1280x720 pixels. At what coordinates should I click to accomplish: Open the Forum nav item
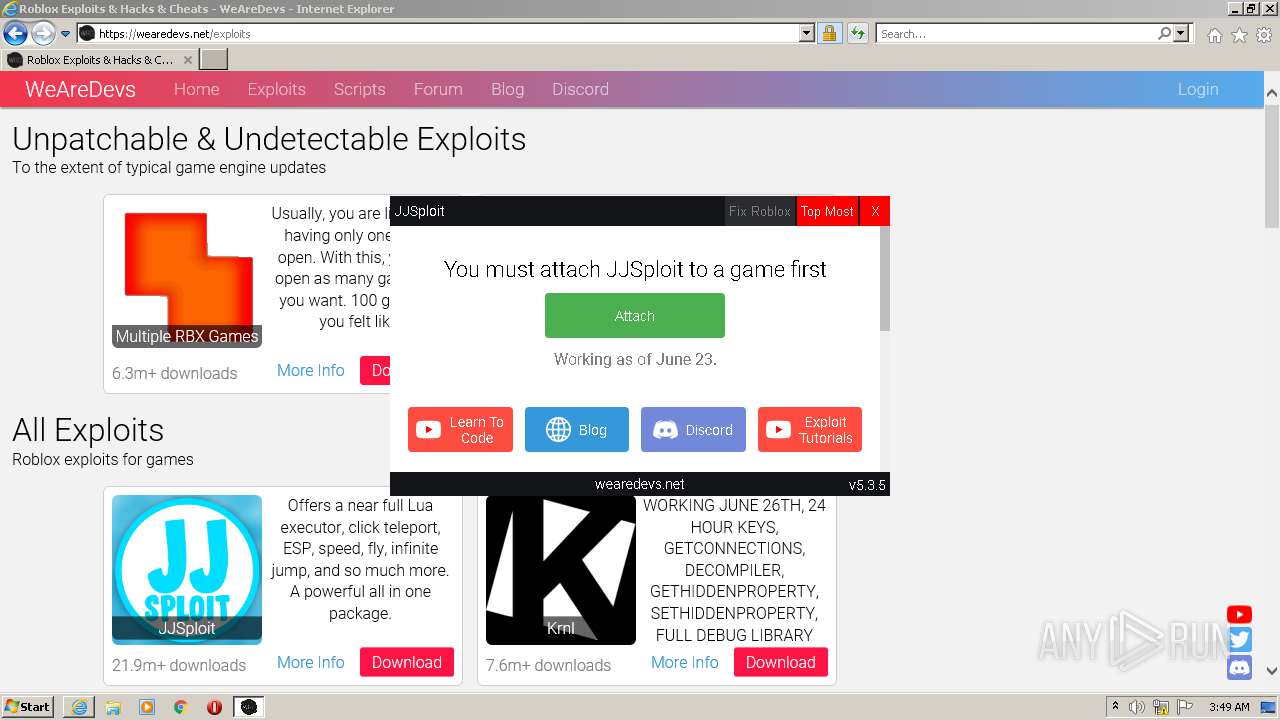pyautogui.click(x=438, y=89)
